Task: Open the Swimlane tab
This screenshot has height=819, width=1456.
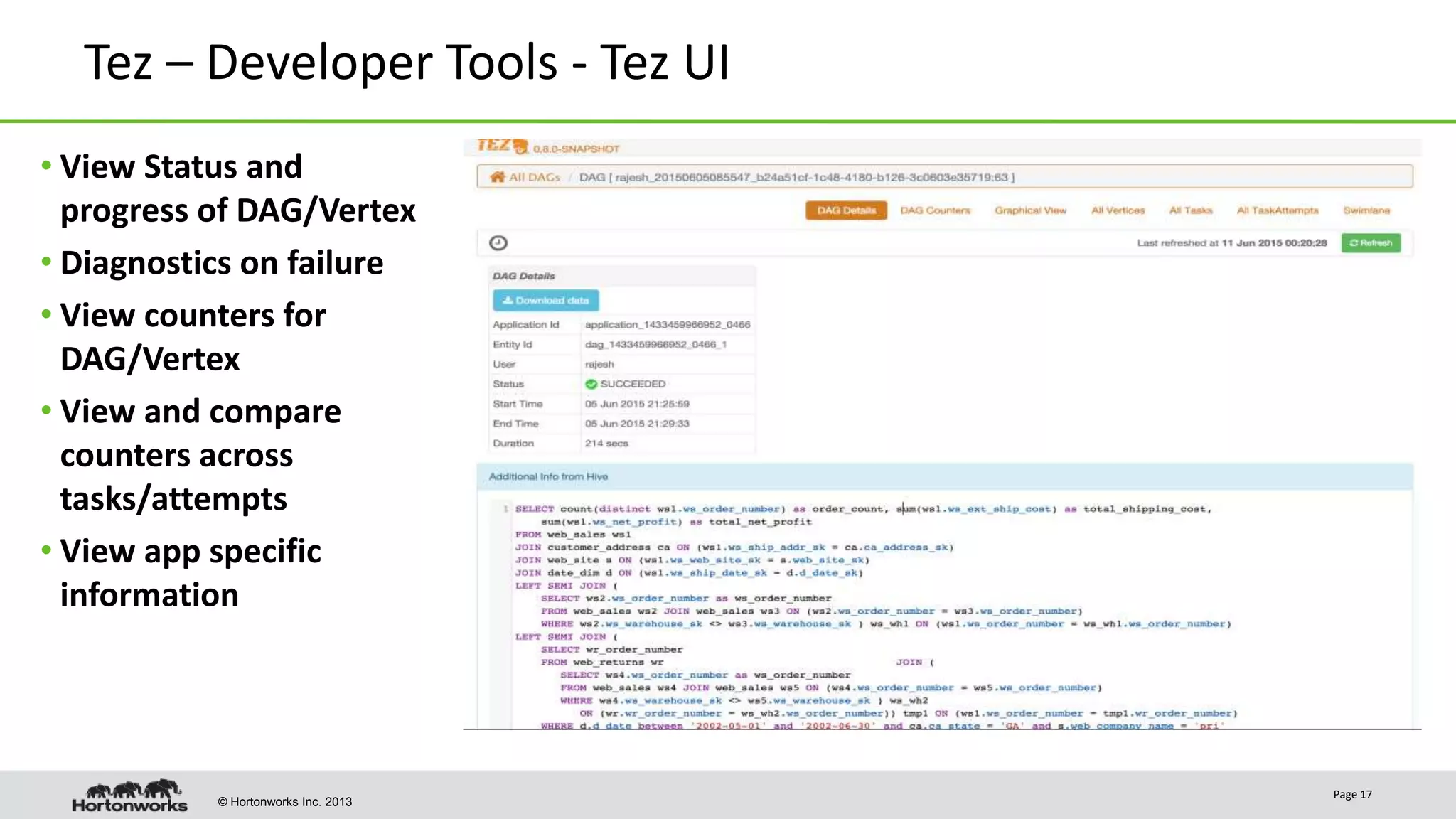Action: tap(1366, 210)
